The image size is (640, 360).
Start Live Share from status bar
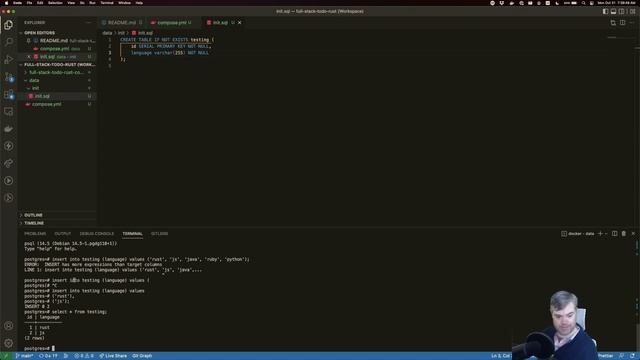click(x=113, y=356)
